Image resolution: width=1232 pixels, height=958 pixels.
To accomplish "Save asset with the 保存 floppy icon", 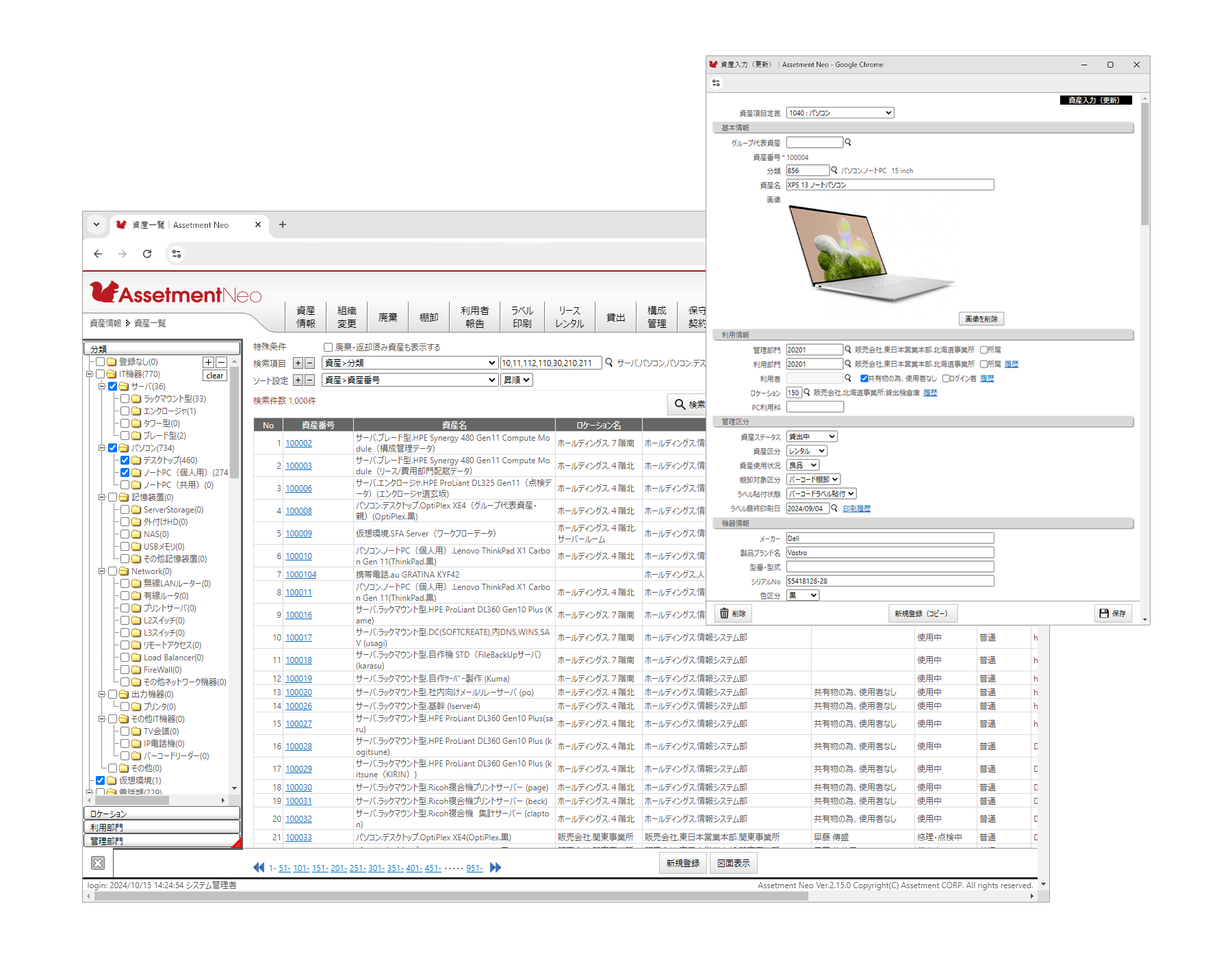I will point(1113,614).
